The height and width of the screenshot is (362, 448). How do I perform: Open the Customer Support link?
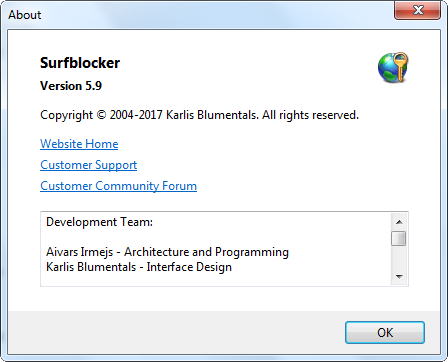coord(89,165)
